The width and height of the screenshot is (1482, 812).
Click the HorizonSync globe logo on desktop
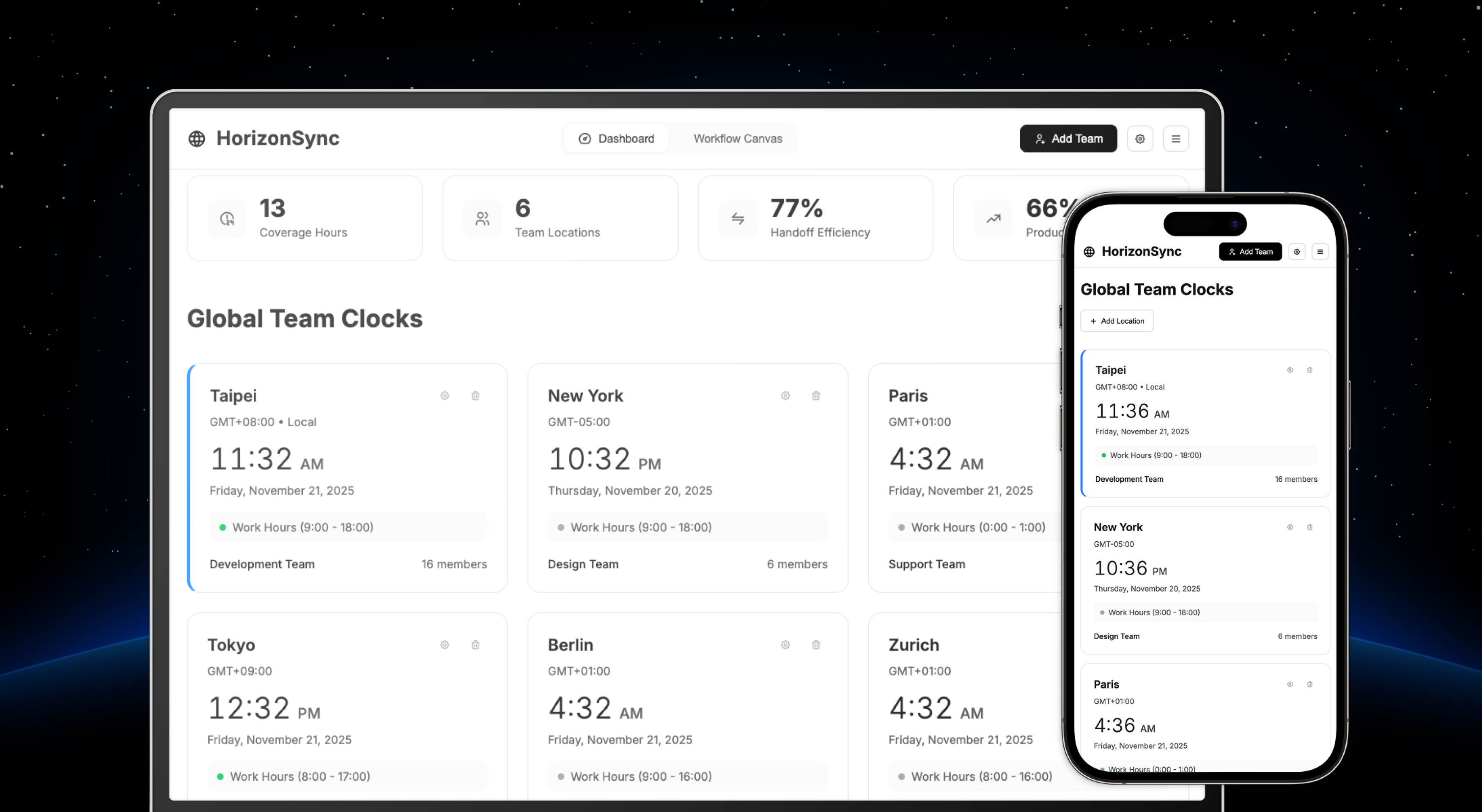197,139
